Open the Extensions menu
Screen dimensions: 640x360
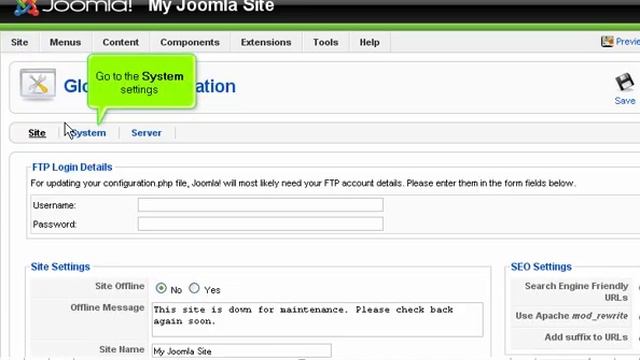[x=266, y=42]
